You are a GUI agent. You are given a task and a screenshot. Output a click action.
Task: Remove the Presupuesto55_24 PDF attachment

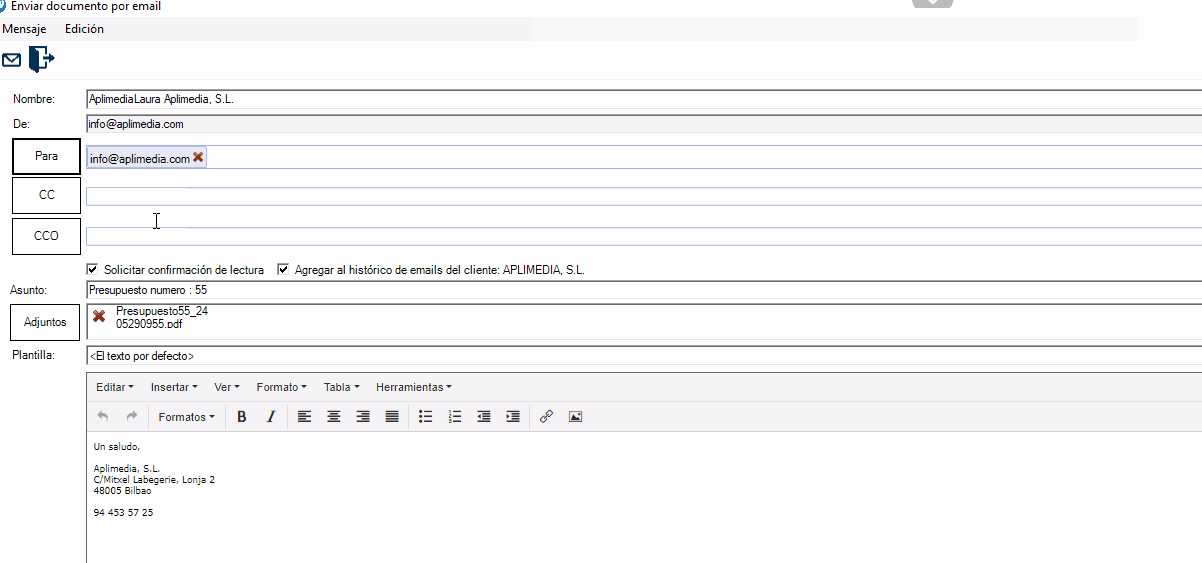pos(98,316)
